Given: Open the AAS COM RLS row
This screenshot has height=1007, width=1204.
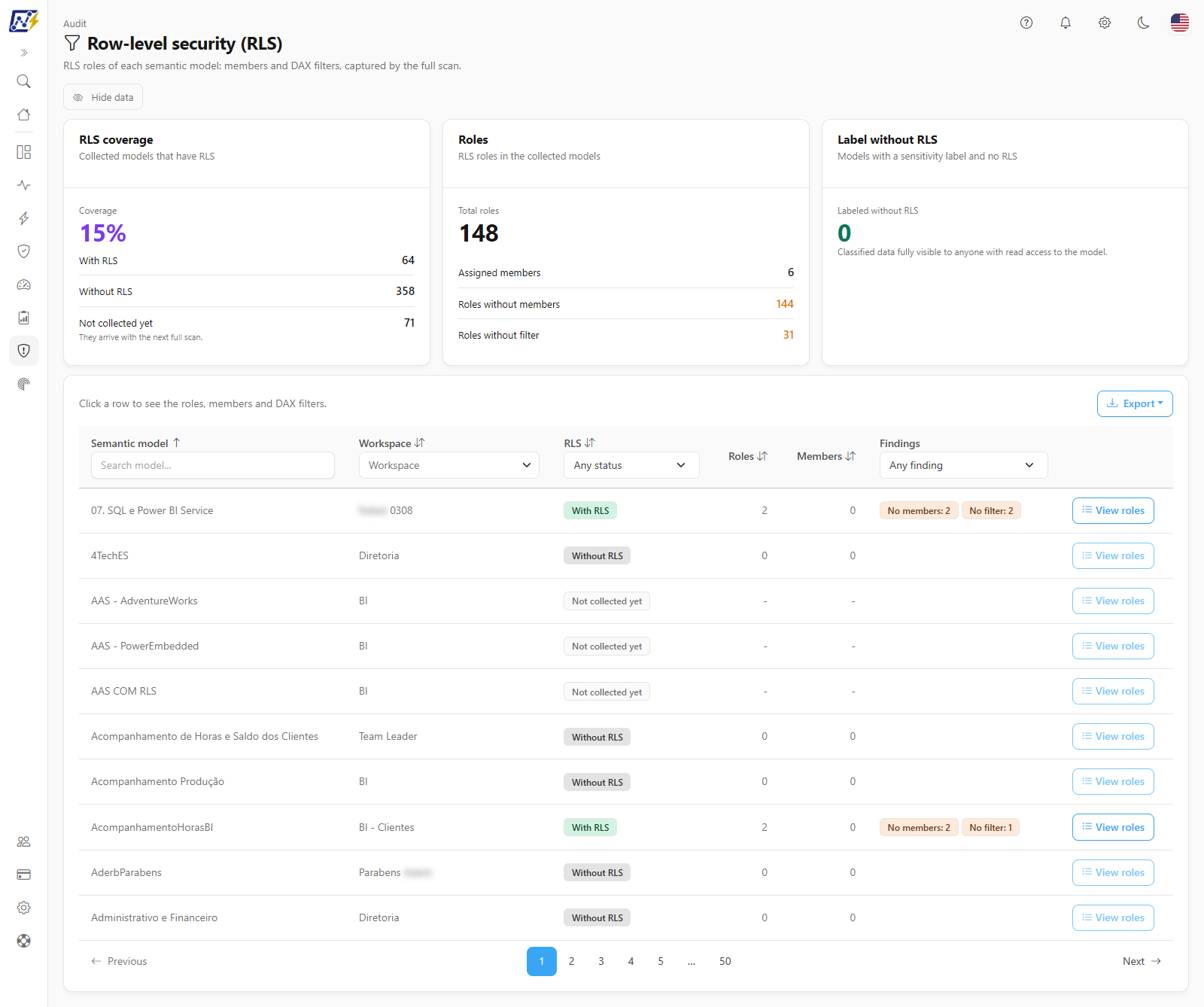Looking at the screenshot, I should click(x=625, y=691).
